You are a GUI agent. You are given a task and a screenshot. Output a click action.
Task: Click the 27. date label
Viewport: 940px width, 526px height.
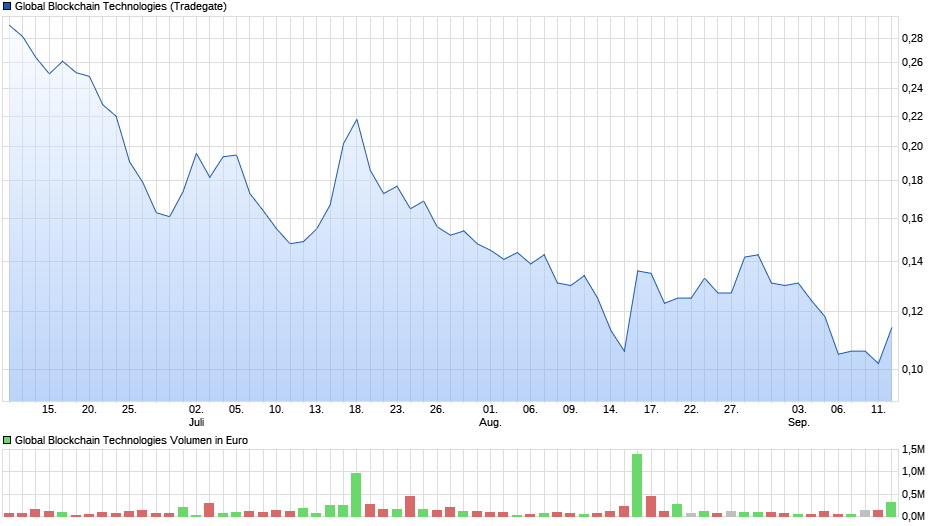tap(731, 410)
